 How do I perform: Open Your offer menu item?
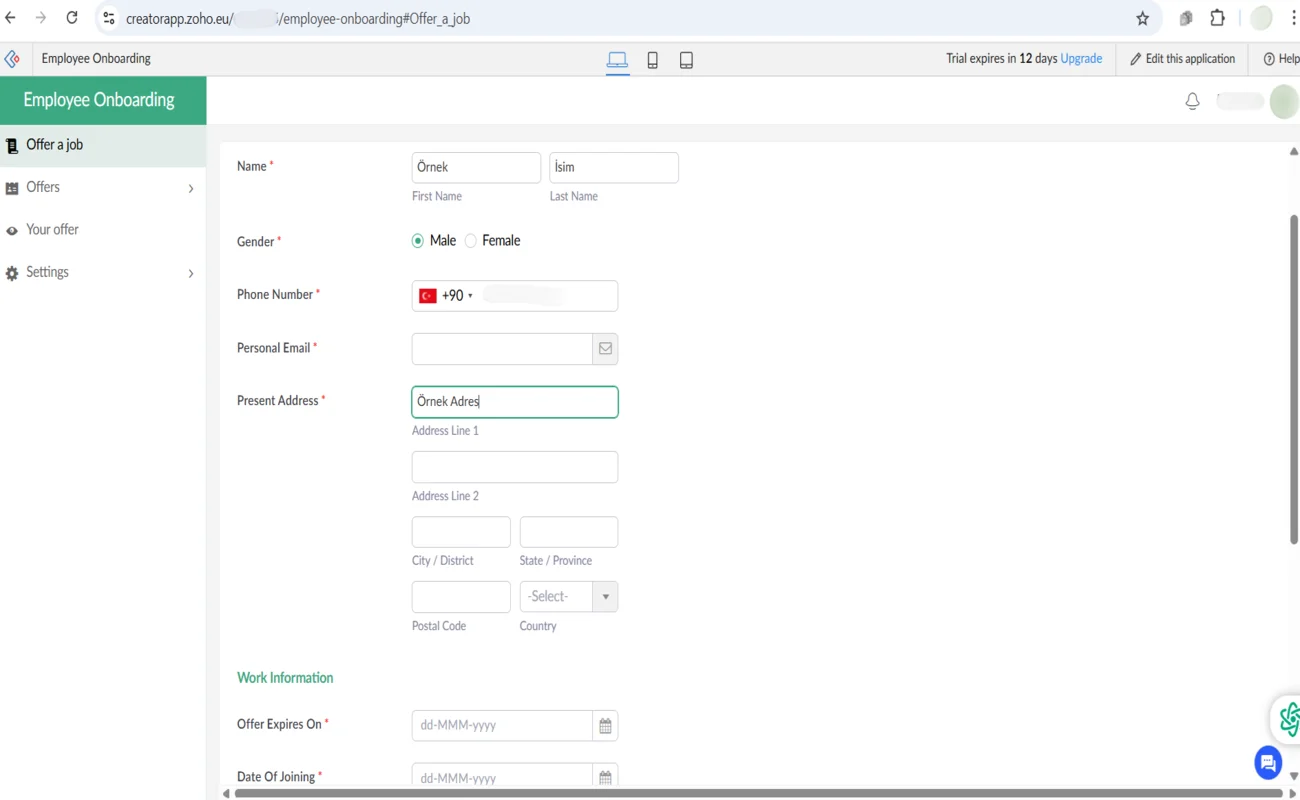pyautogui.click(x=103, y=230)
